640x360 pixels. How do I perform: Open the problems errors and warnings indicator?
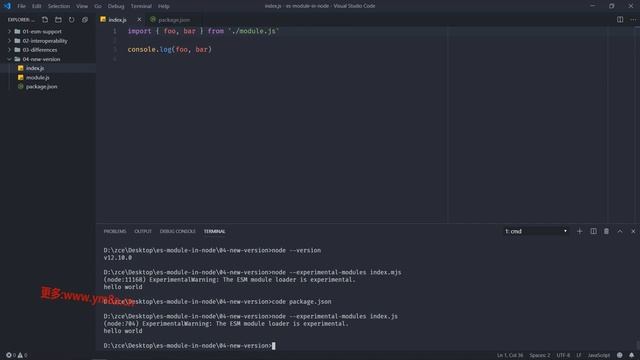16,355
